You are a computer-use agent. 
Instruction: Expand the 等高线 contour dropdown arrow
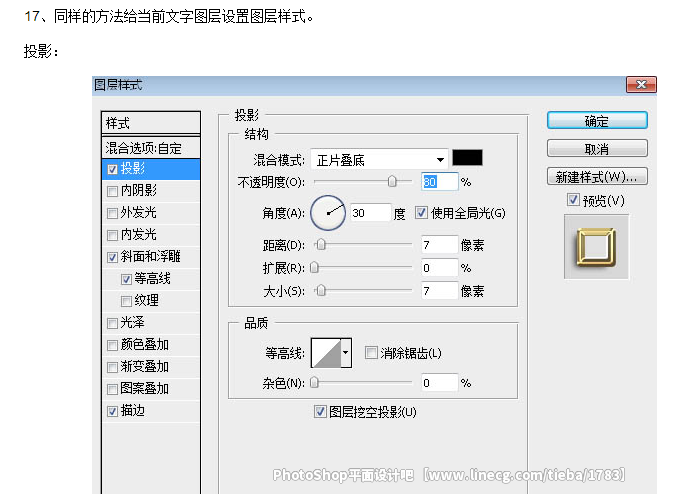click(x=346, y=352)
